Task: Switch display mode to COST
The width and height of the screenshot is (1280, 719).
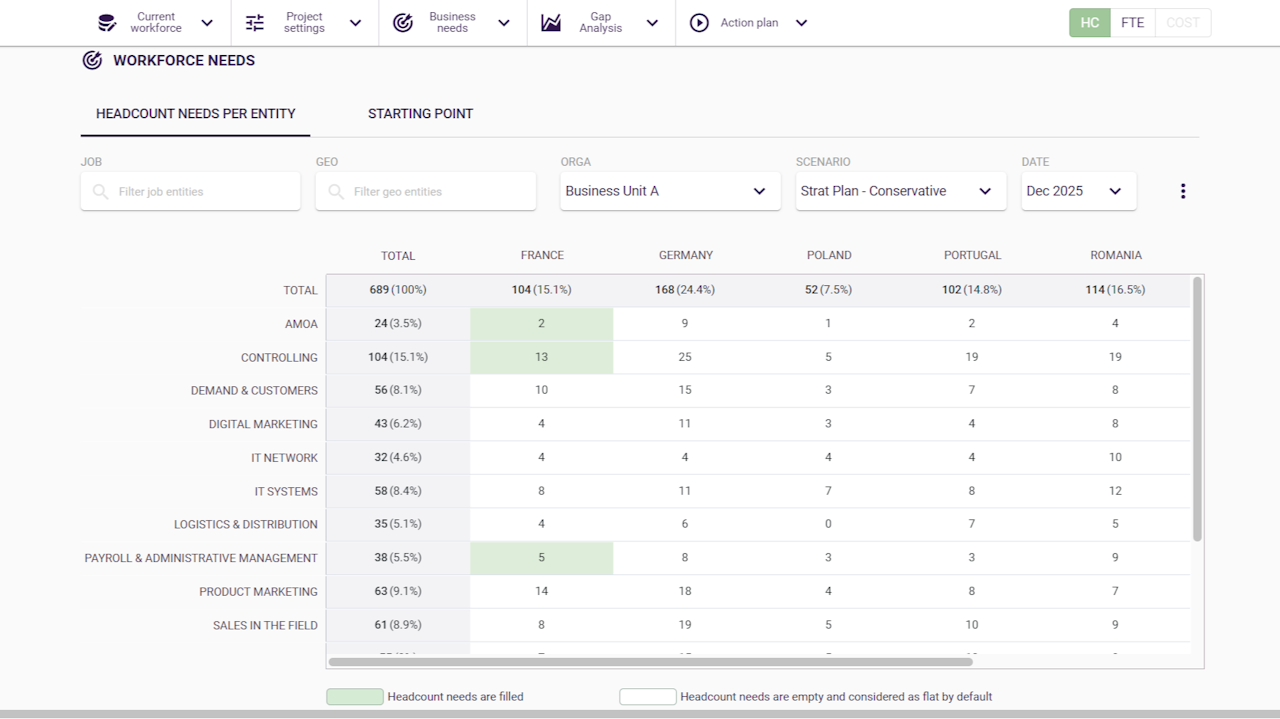Action: click(1182, 23)
